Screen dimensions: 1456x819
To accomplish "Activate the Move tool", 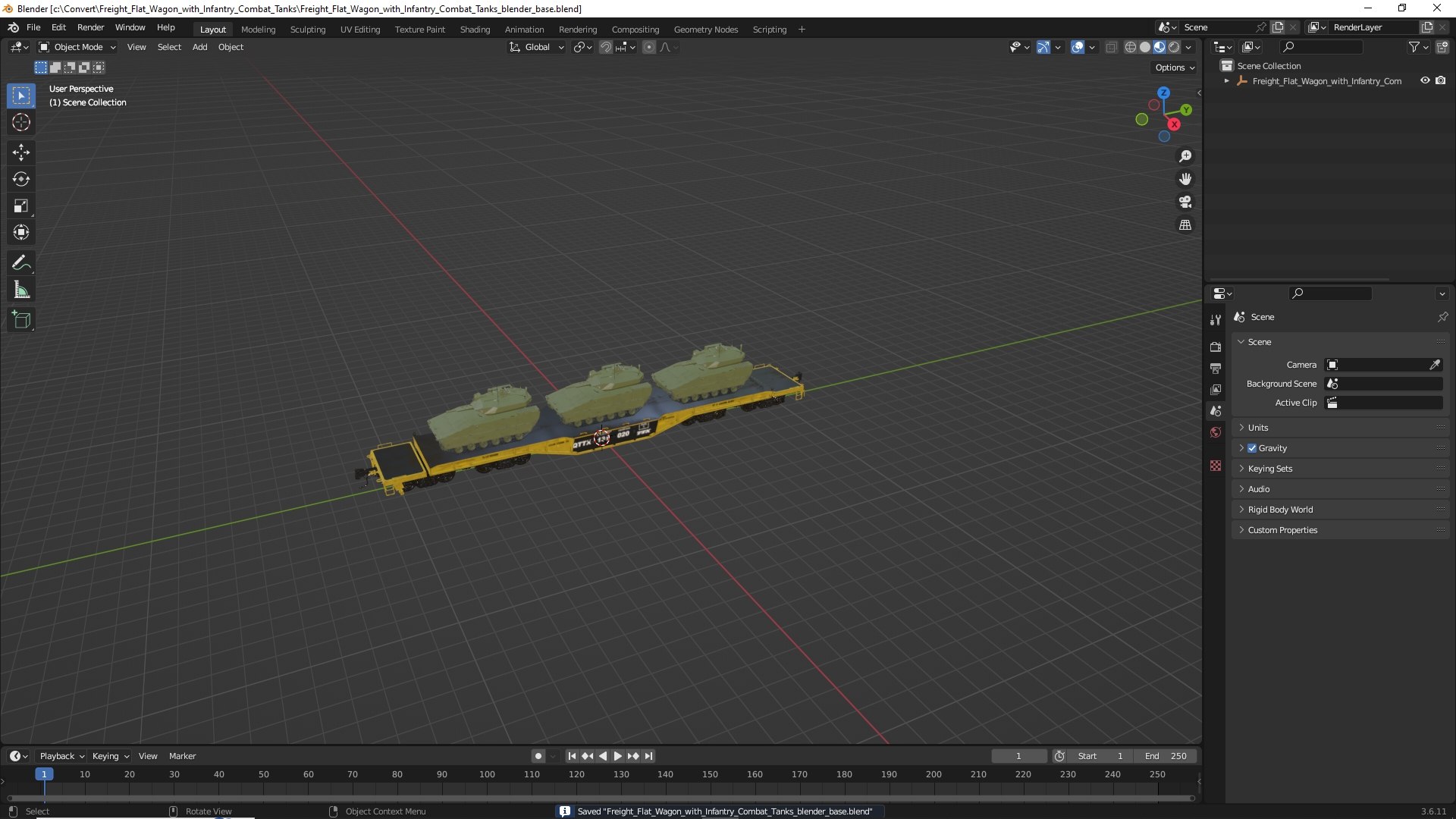I will (x=21, y=152).
